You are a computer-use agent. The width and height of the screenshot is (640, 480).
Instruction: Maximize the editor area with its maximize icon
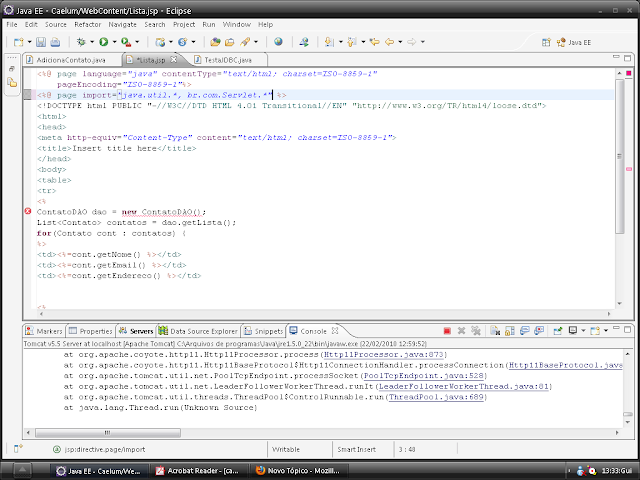pyautogui.click(x=628, y=58)
